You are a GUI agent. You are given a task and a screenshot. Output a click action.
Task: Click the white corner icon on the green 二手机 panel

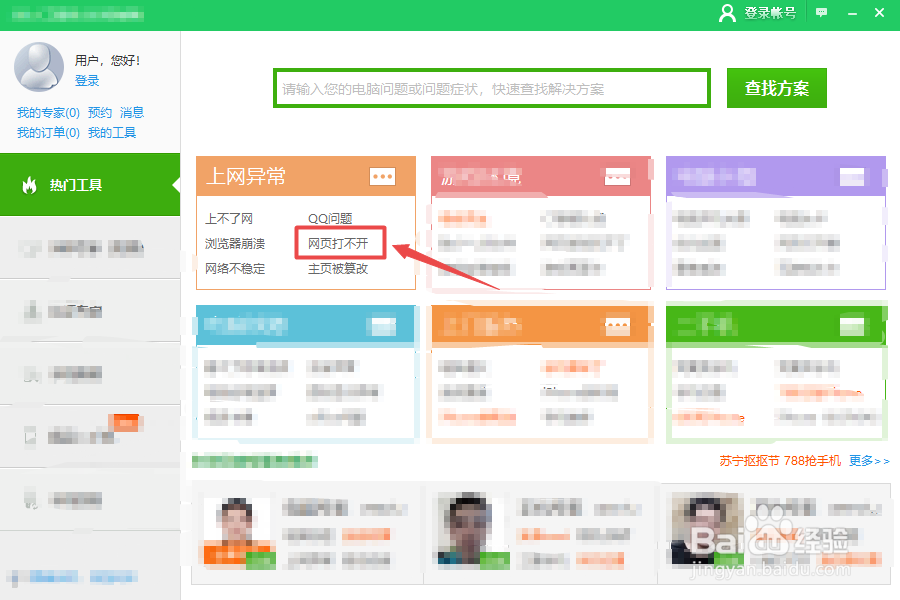pos(851,325)
